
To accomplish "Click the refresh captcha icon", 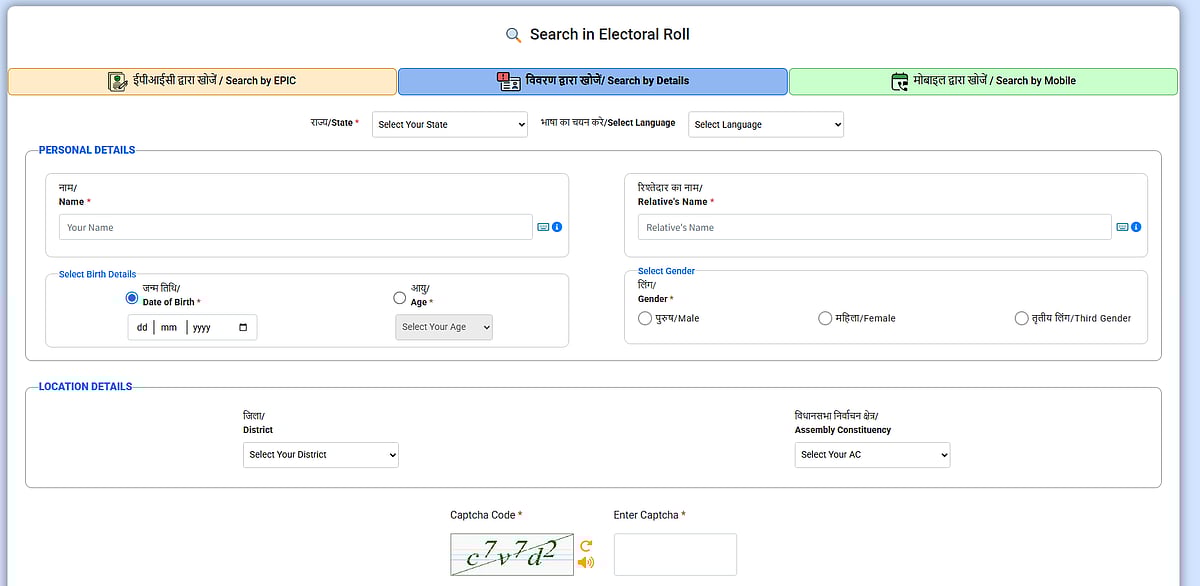I will click(x=586, y=545).
